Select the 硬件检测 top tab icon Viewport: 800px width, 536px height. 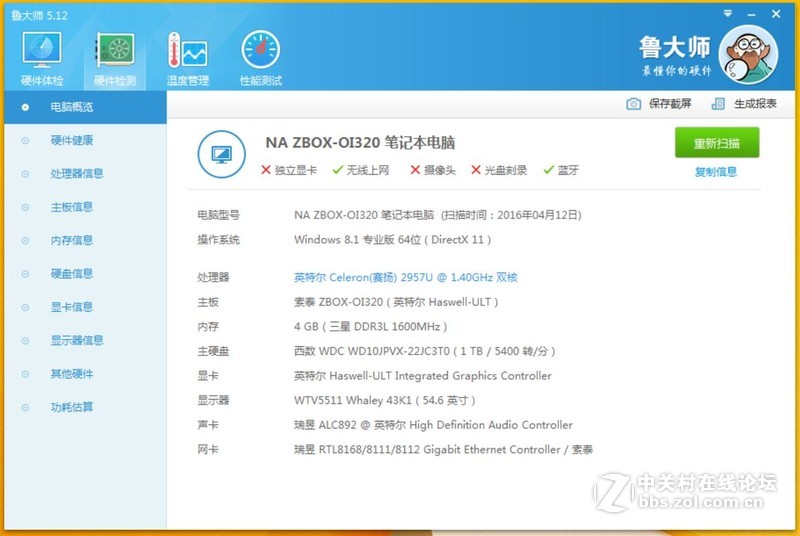pos(115,50)
